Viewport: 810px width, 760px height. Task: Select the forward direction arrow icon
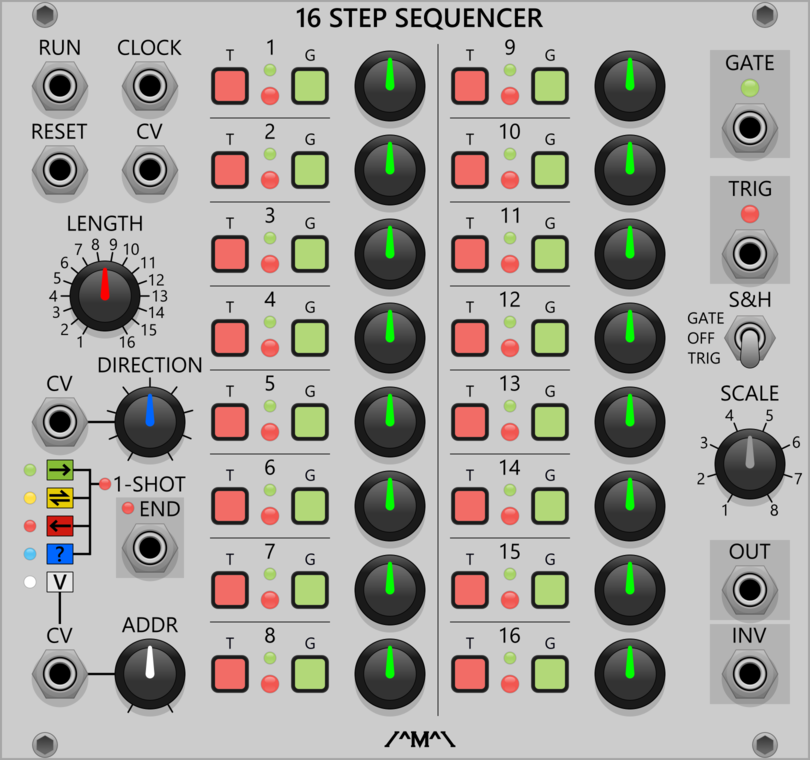coord(60,470)
